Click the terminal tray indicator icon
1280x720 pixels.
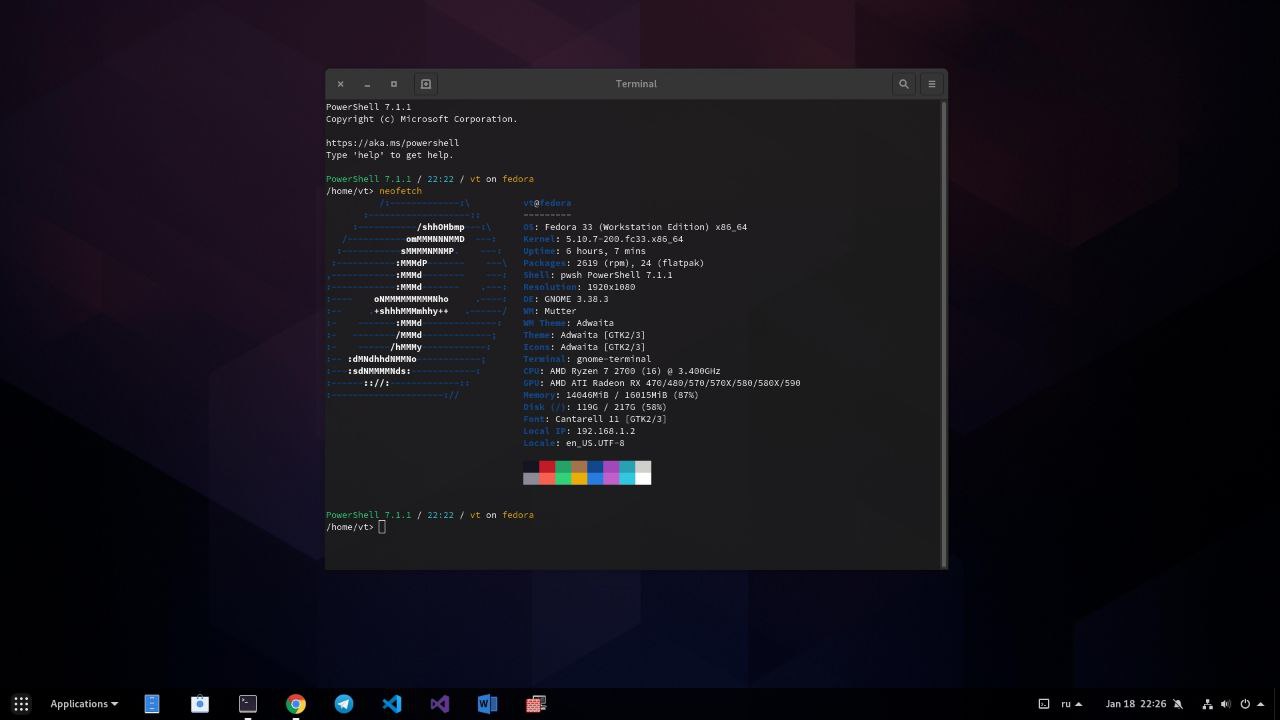click(1043, 704)
